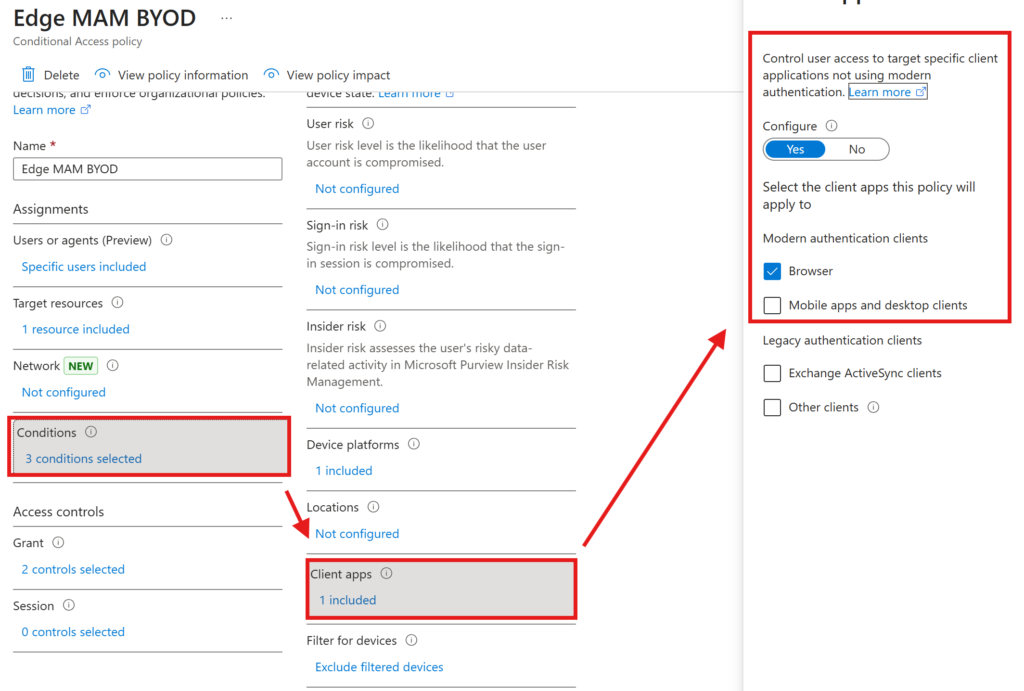
Task: Check Mobile apps and desktop clients
Action: [x=772, y=305]
